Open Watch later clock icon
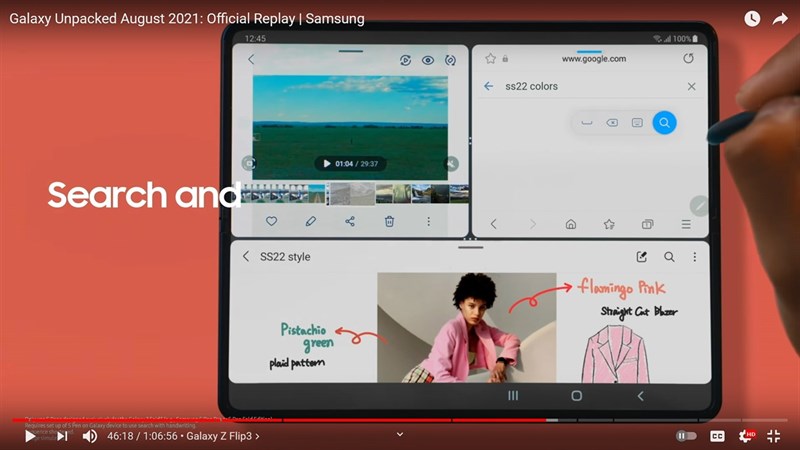Image resolution: width=800 pixels, height=450 pixels. click(x=752, y=19)
